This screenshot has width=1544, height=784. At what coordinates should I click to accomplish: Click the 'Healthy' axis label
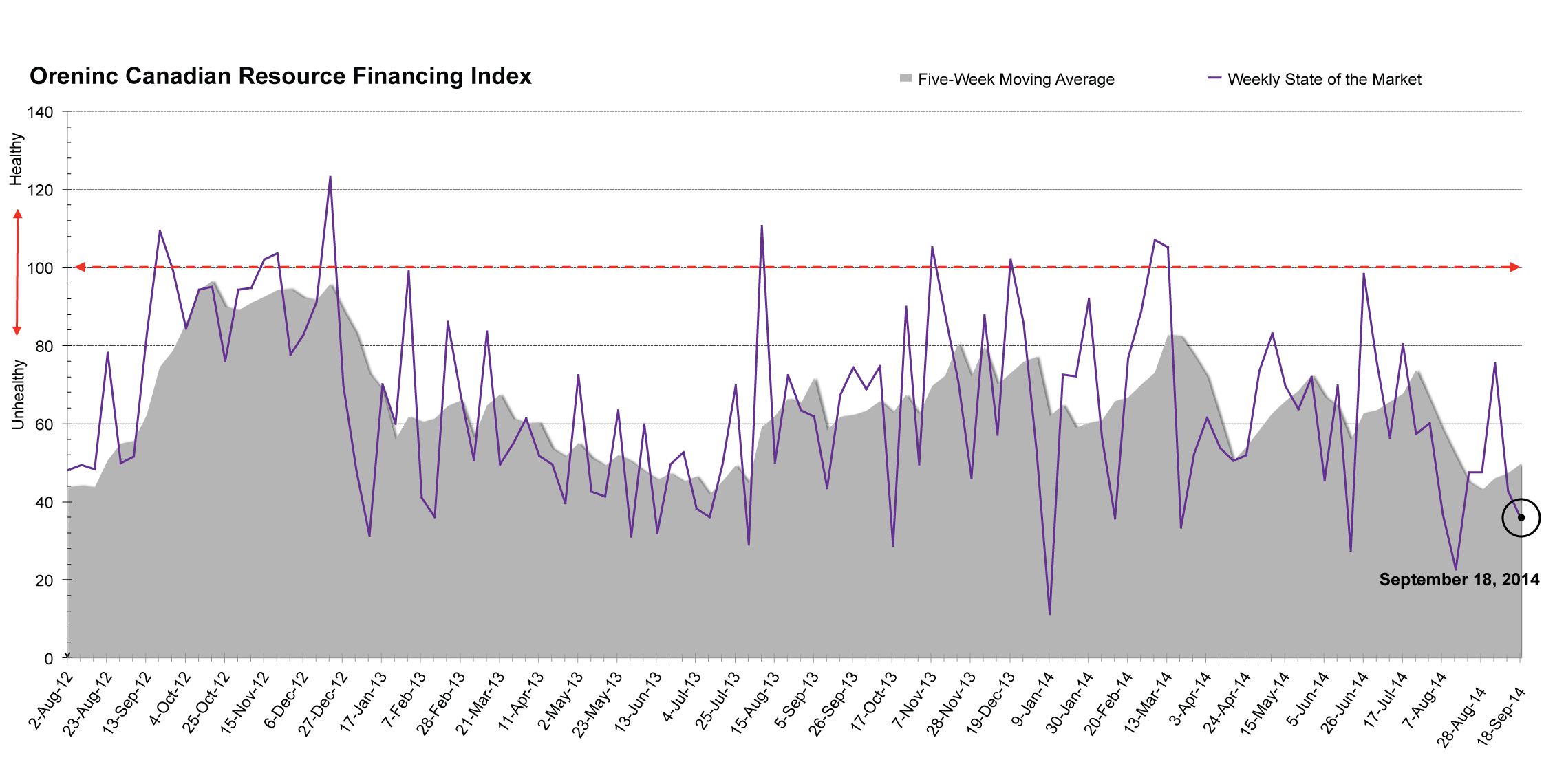[16, 160]
